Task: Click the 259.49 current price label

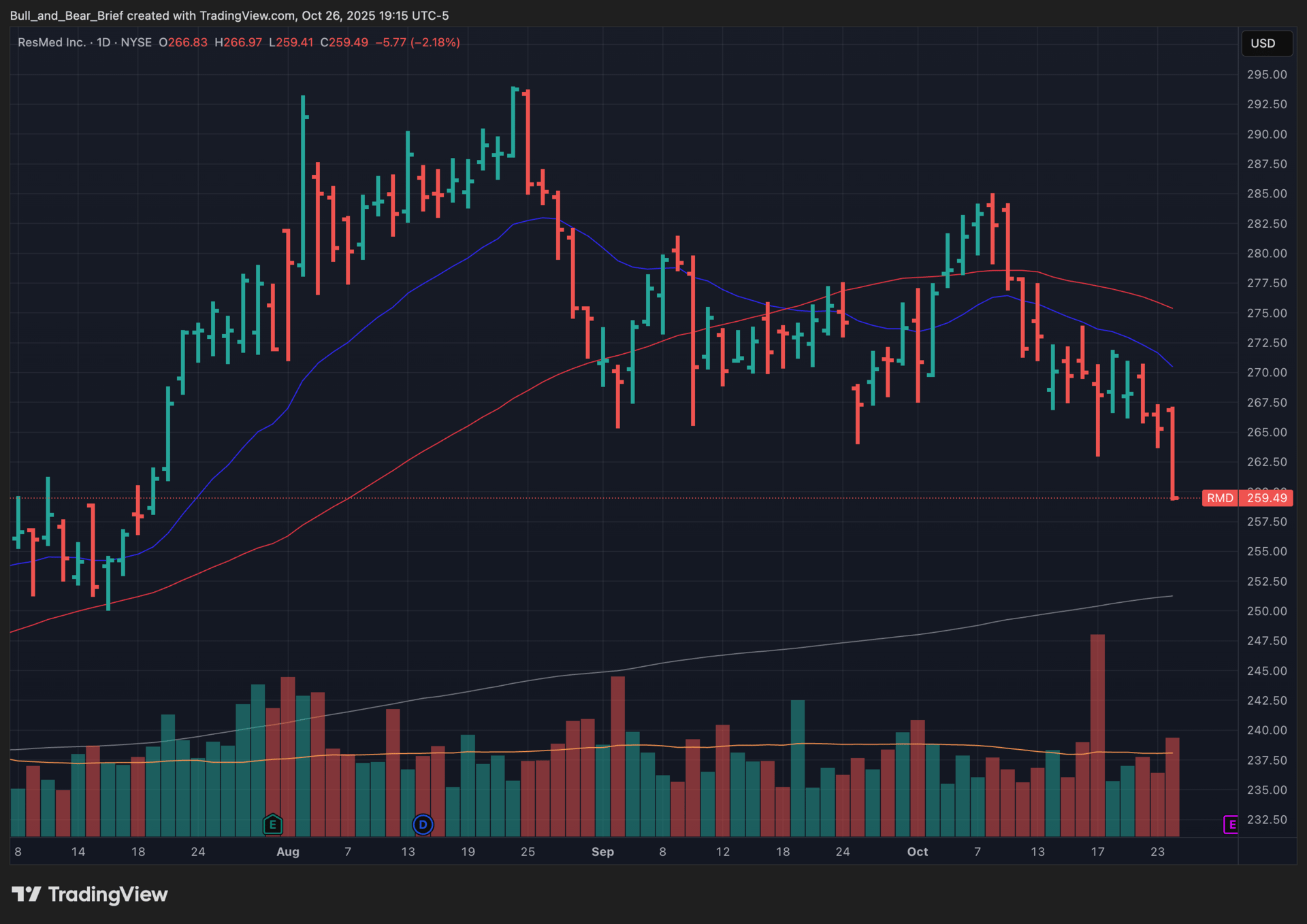Action: (1266, 498)
